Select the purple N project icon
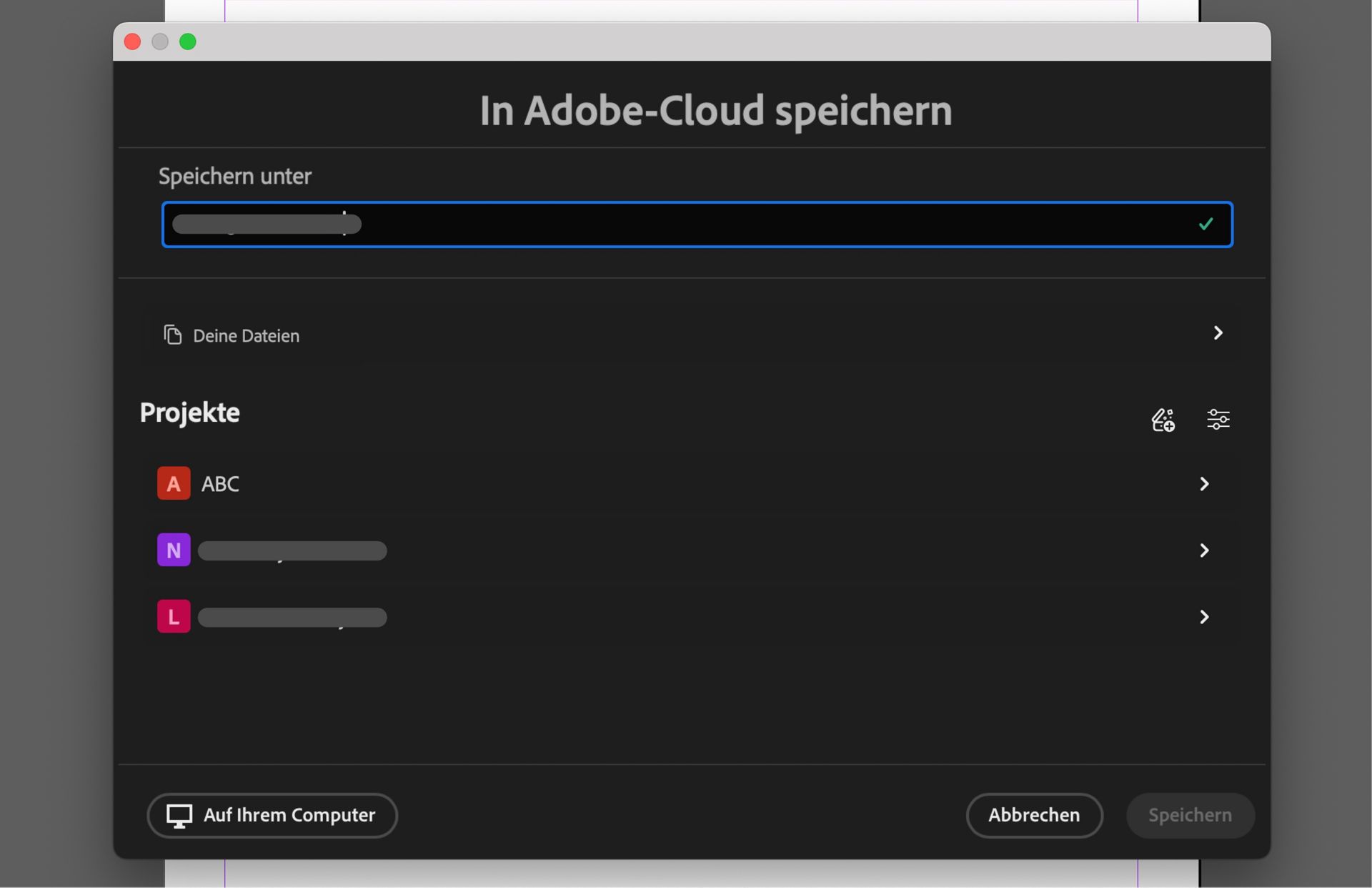Screen dimensions: 1372x888 click(173, 550)
